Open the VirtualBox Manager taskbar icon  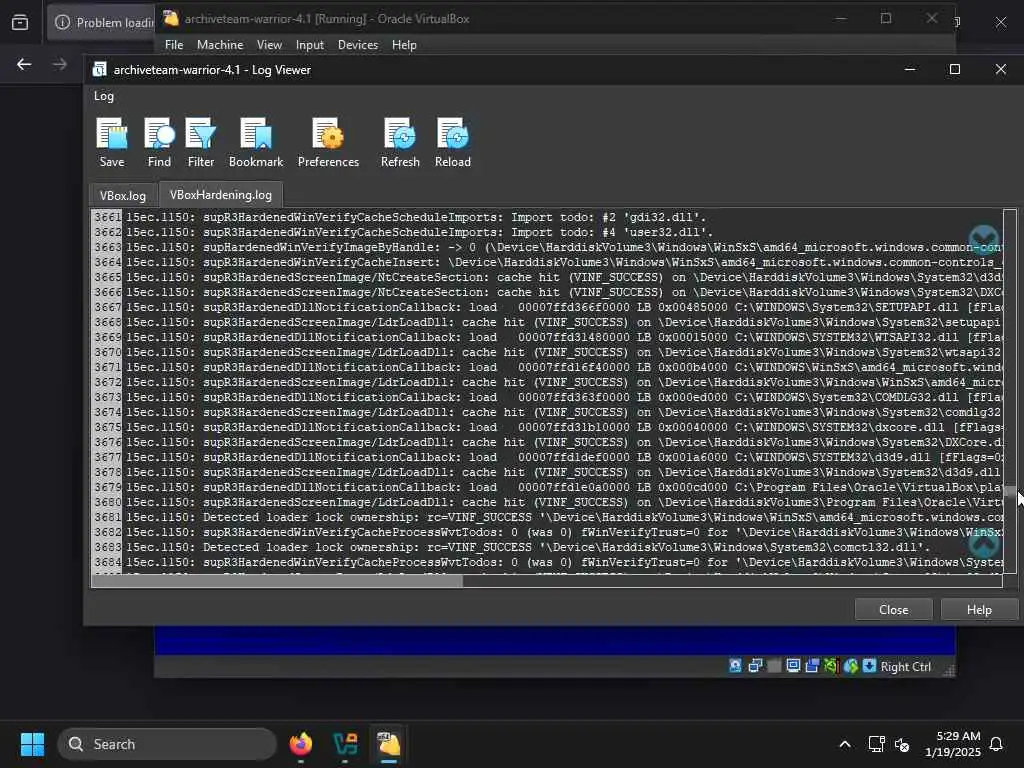point(345,744)
